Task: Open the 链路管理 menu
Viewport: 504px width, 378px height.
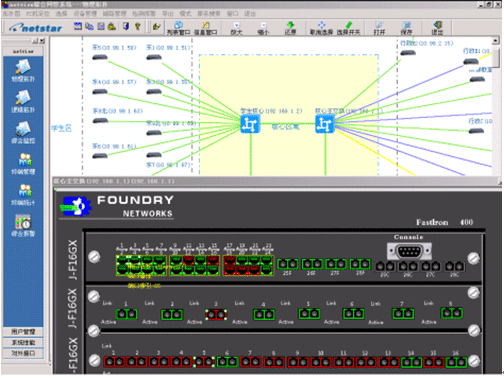Action: (114, 14)
